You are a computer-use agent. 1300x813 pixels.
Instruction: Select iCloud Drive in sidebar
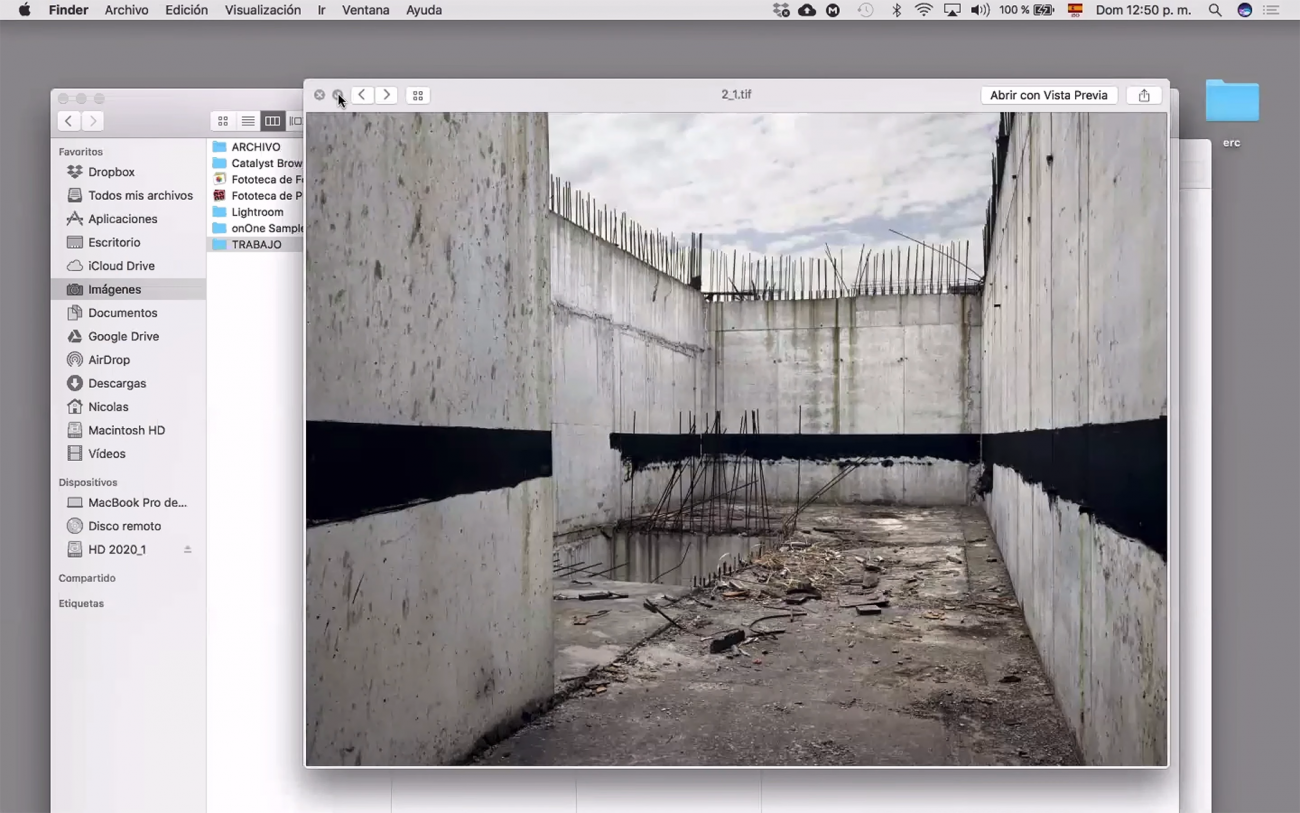pos(128,266)
